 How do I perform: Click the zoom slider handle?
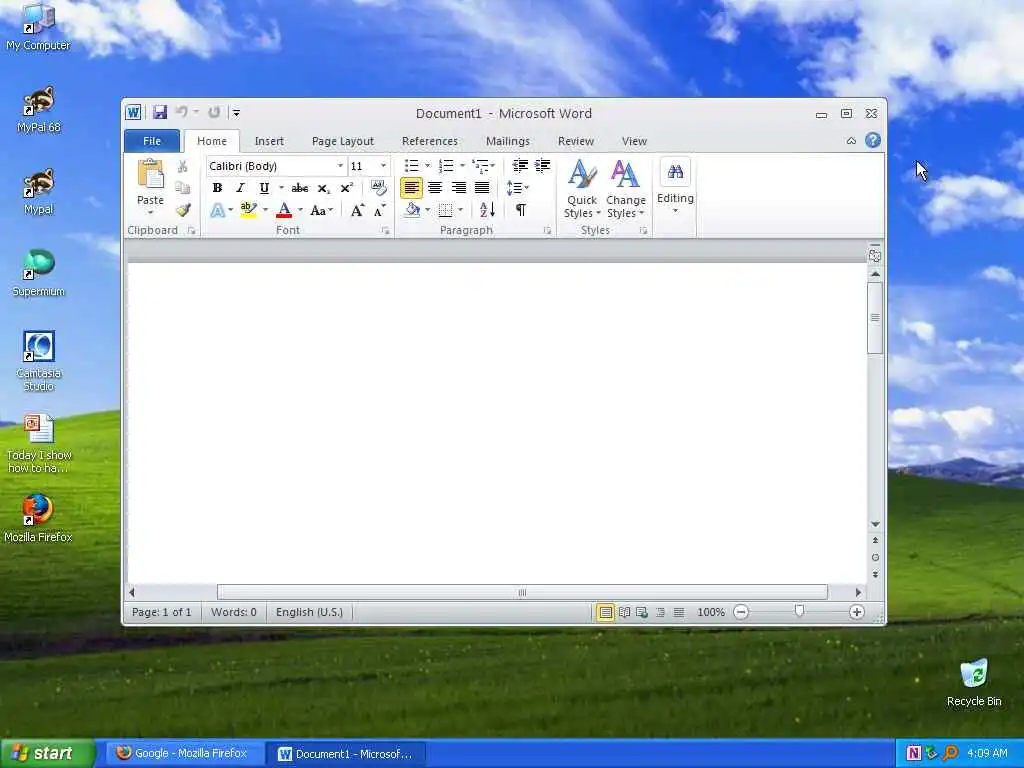799,611
